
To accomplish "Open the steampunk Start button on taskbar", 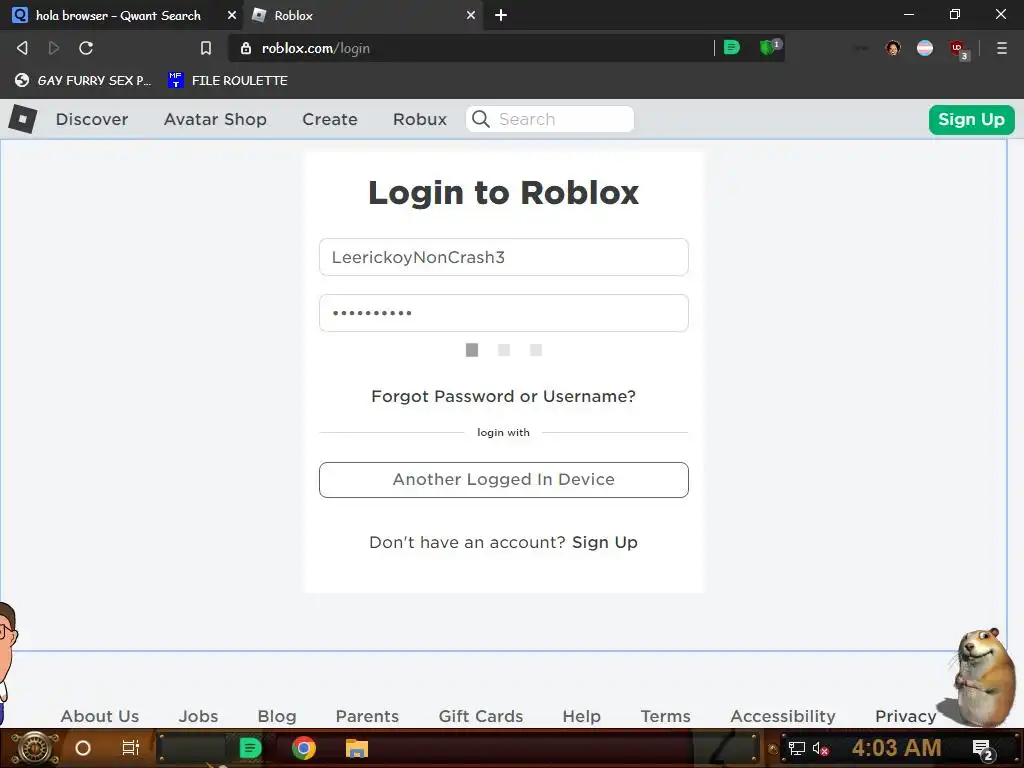I will coord(34,748).
